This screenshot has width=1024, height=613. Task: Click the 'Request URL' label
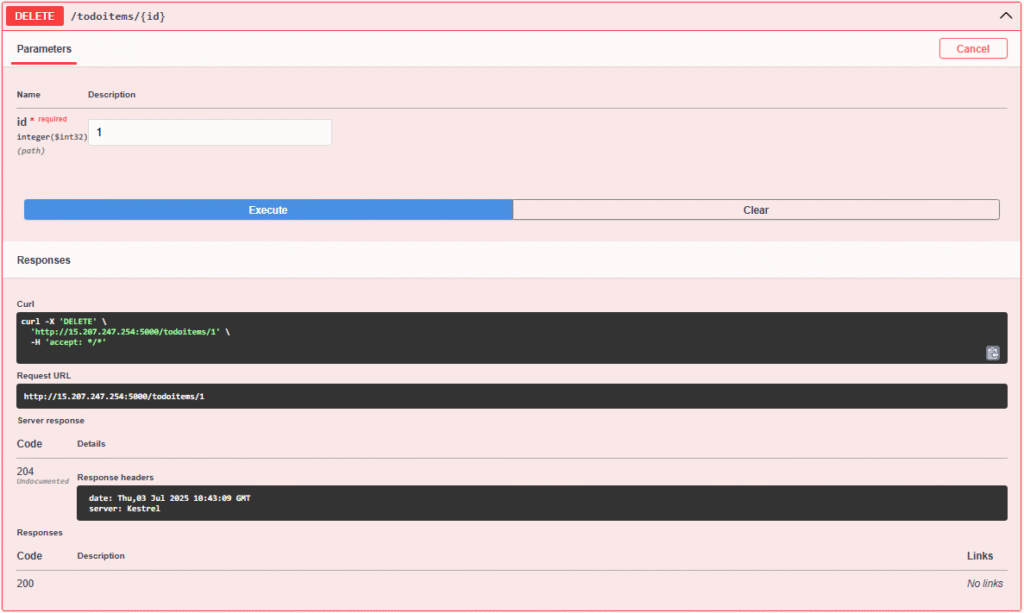[x=44, y=376]
